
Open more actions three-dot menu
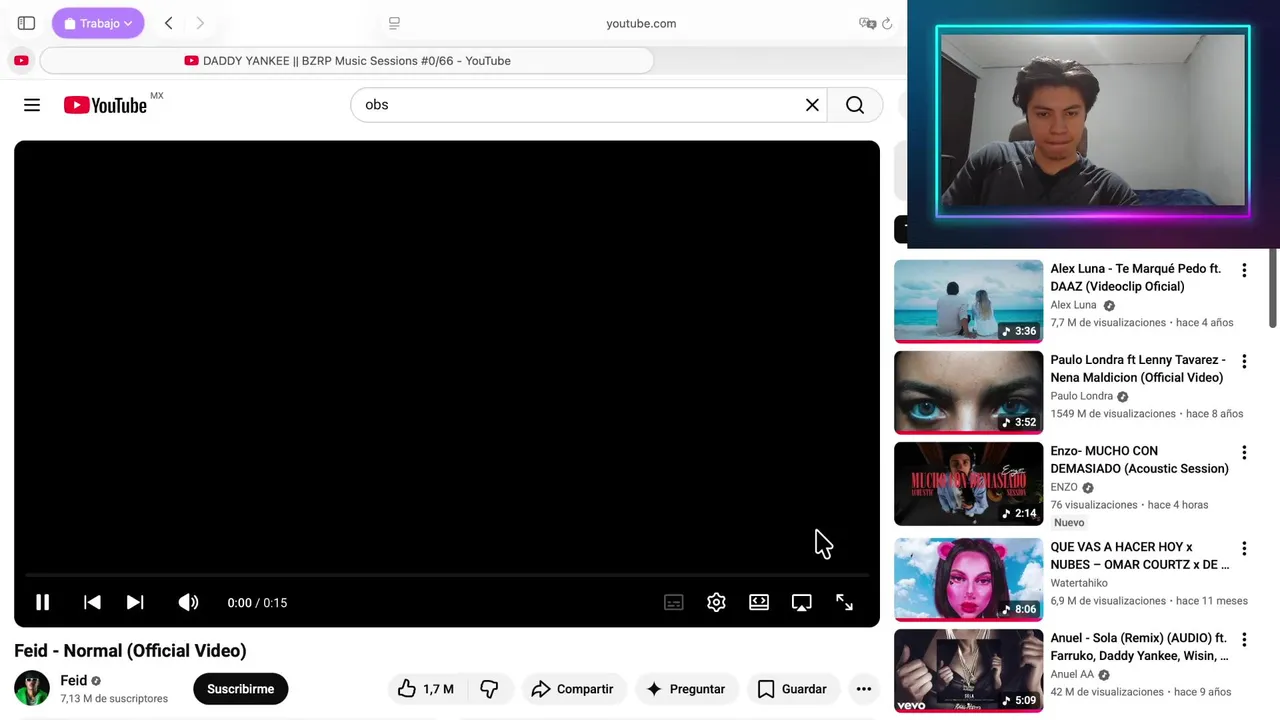pyautogui.click(x=864, y=689)
